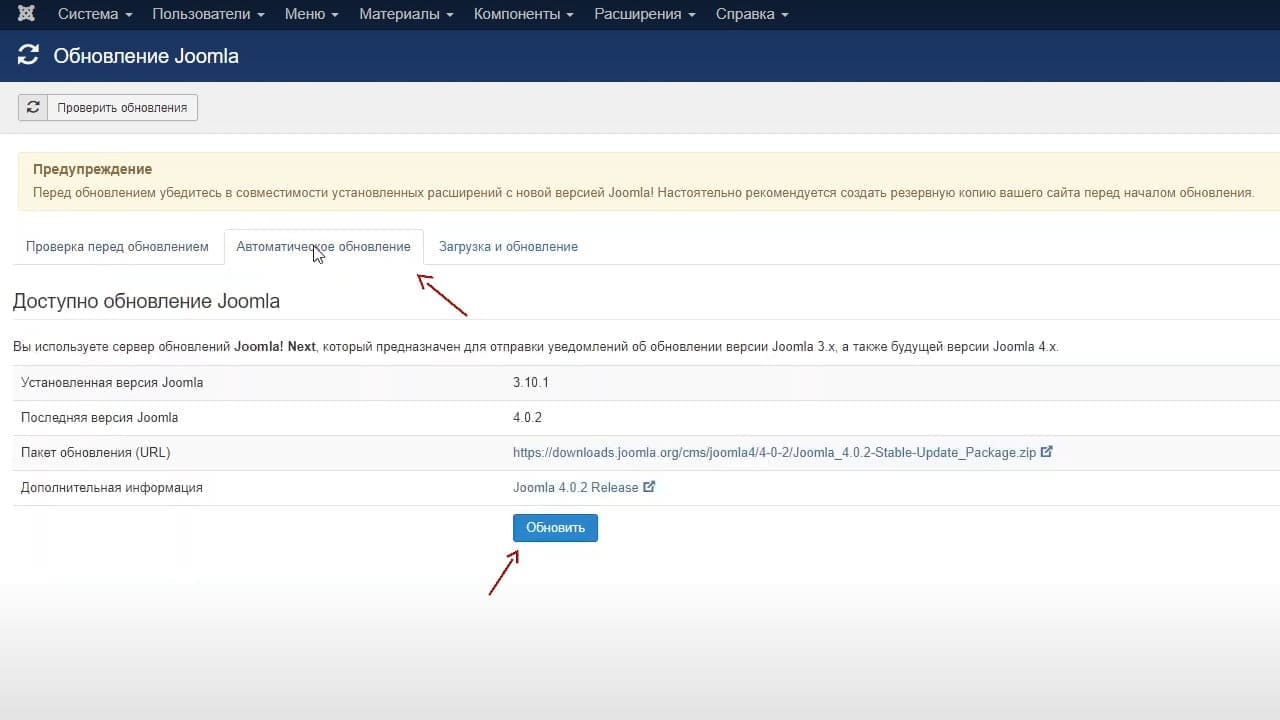1280x720 pixels.
Task: Open the Компоненты menu
Action: coord(524,14)
